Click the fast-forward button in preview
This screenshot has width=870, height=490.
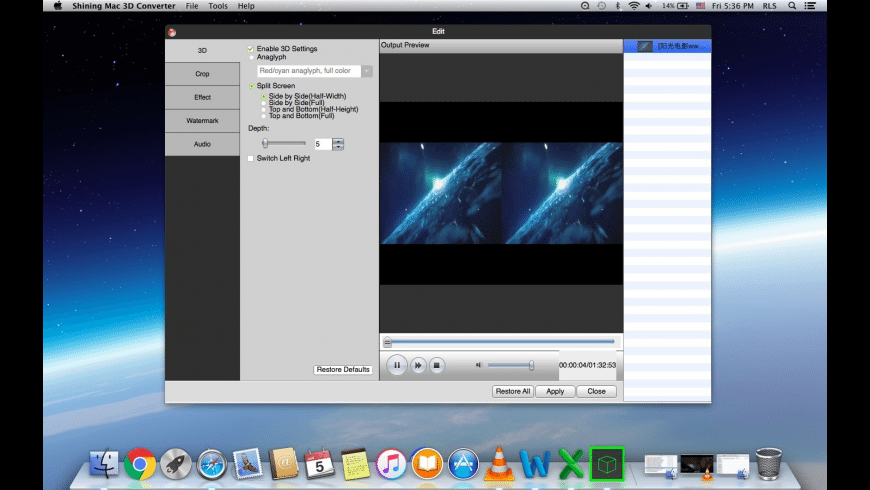418,366
